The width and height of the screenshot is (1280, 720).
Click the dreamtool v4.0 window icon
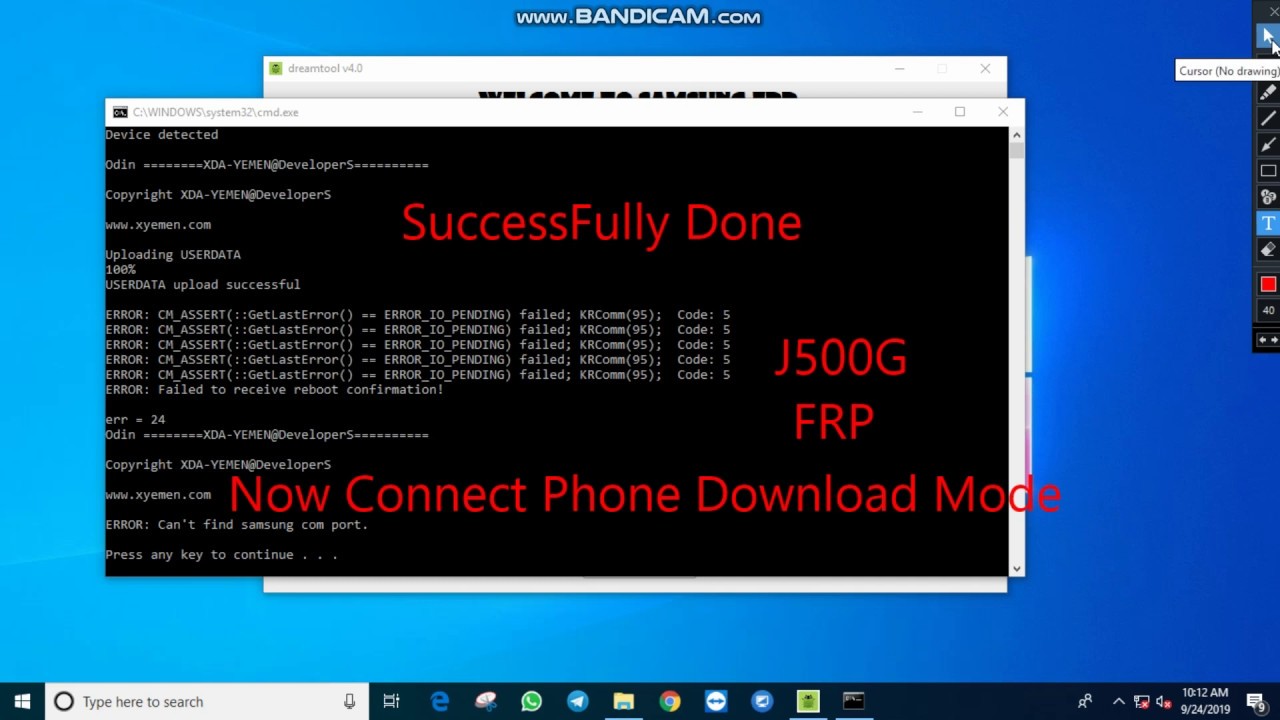(275, 68)
